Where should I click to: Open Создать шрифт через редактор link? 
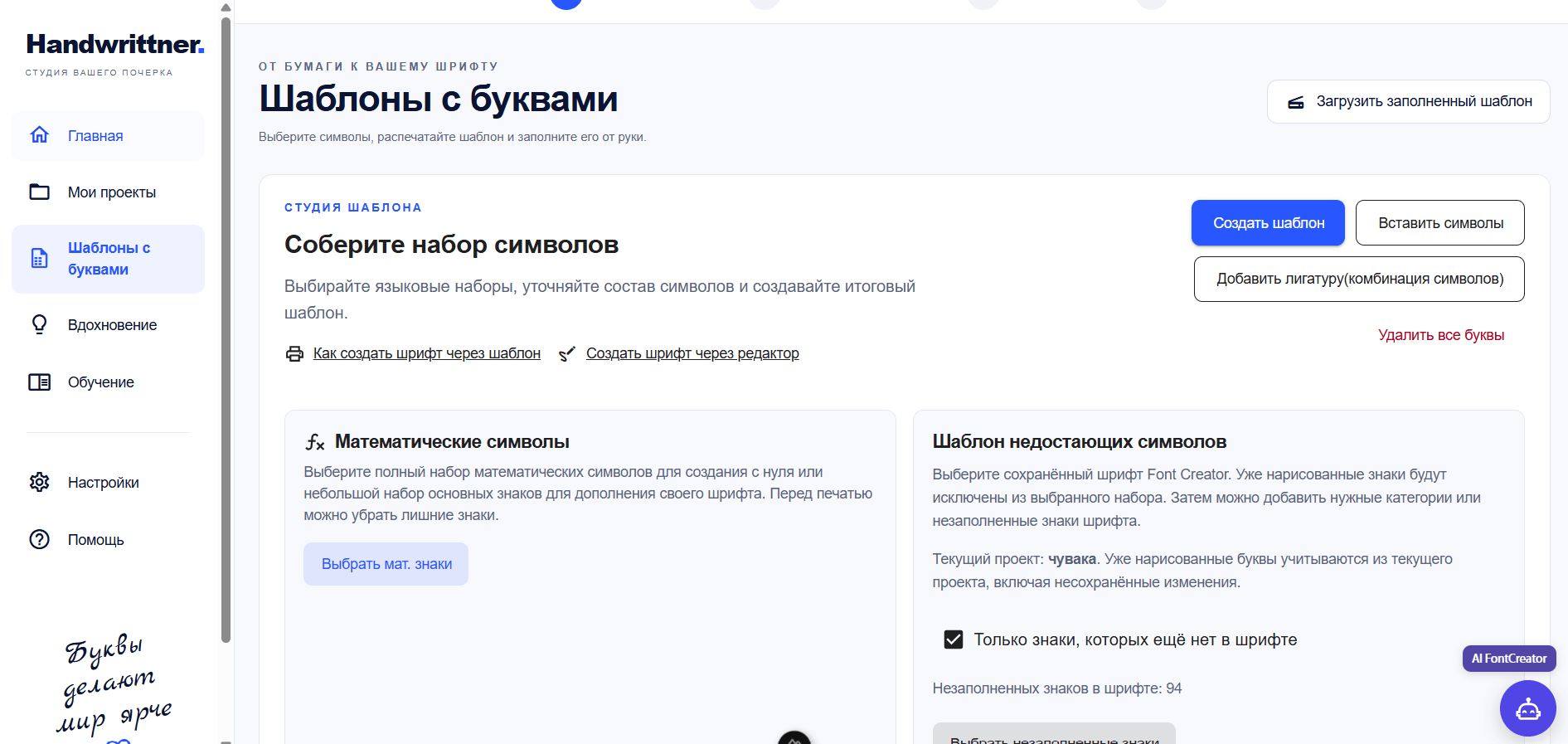point(692,353)
